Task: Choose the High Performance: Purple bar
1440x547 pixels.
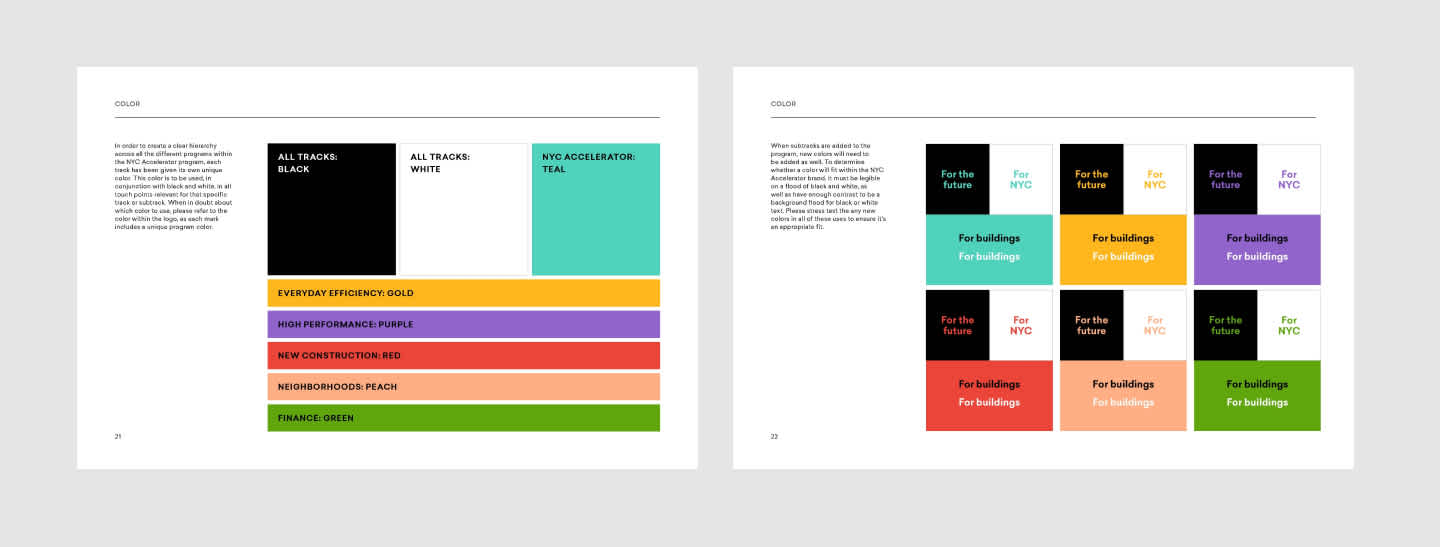Action: (463, 324)
